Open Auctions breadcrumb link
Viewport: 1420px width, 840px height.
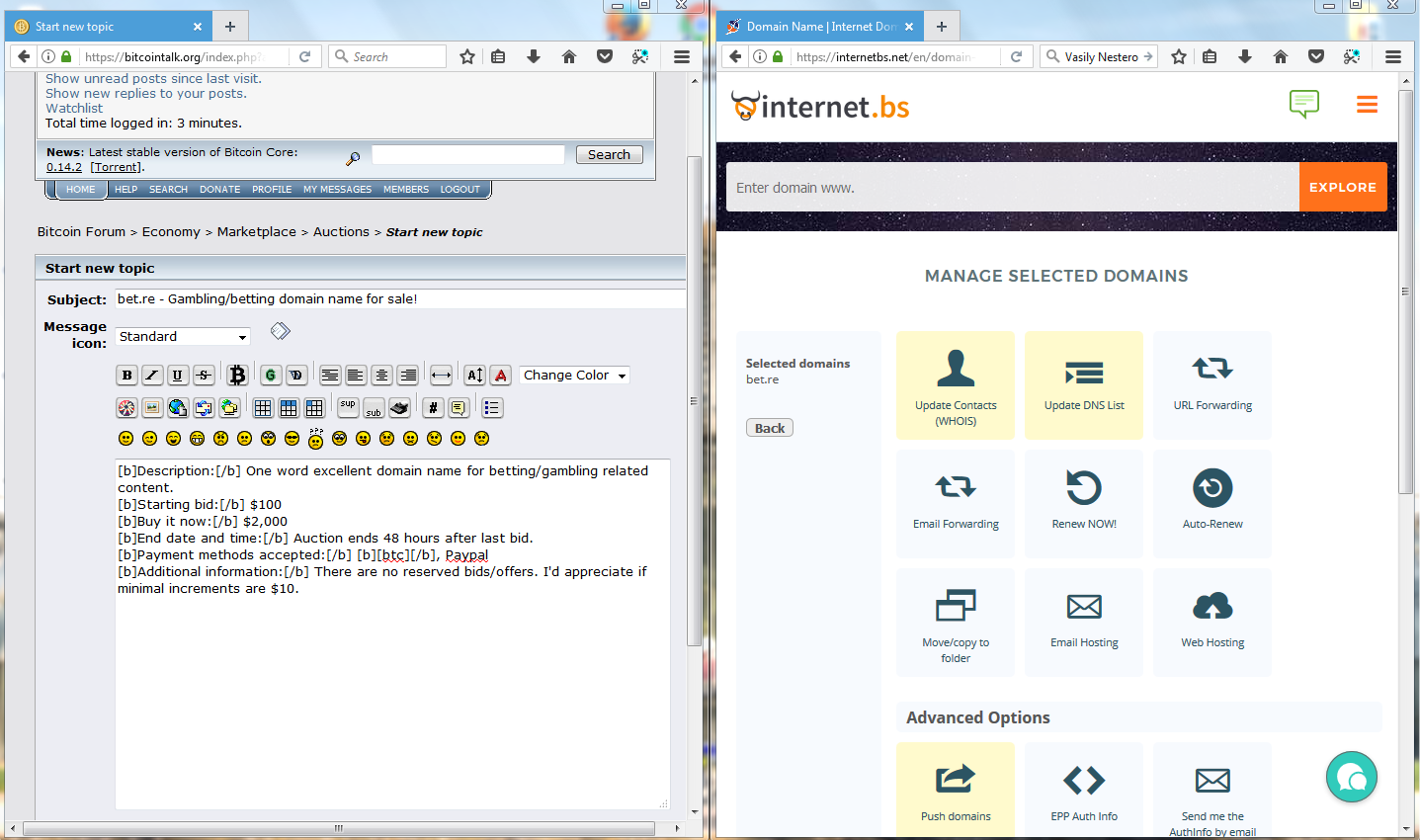coord(341,231)
